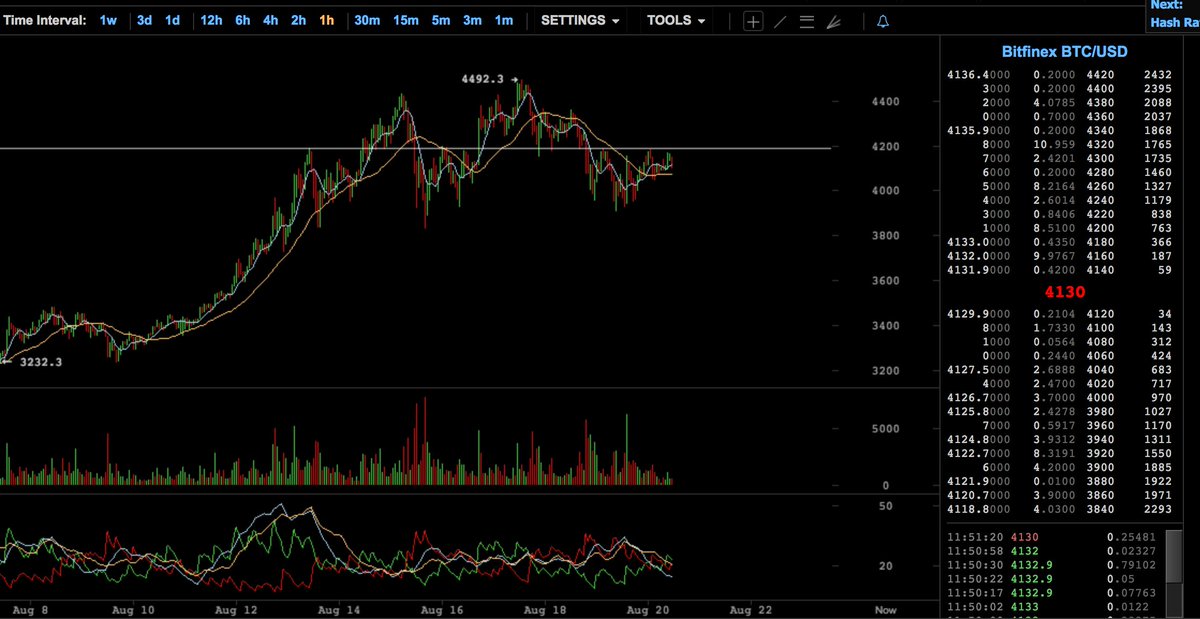Image resolution: width=1200 pixels, height=619 pixels.
Task: Click the Now label on time axis
Action: pos(885,609)
